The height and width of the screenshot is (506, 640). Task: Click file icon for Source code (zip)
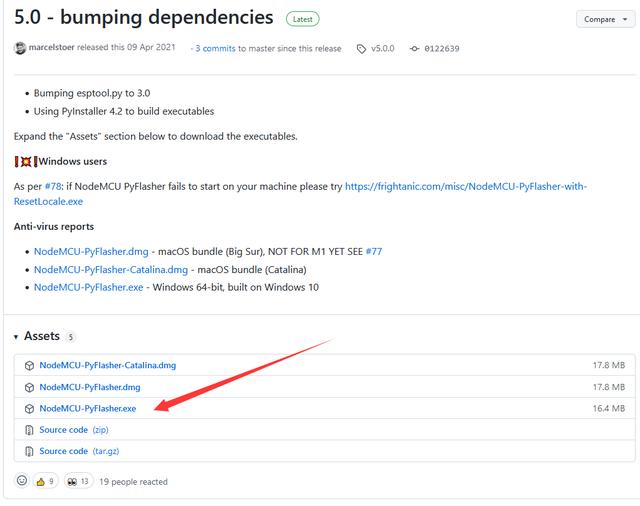point(29,430)
